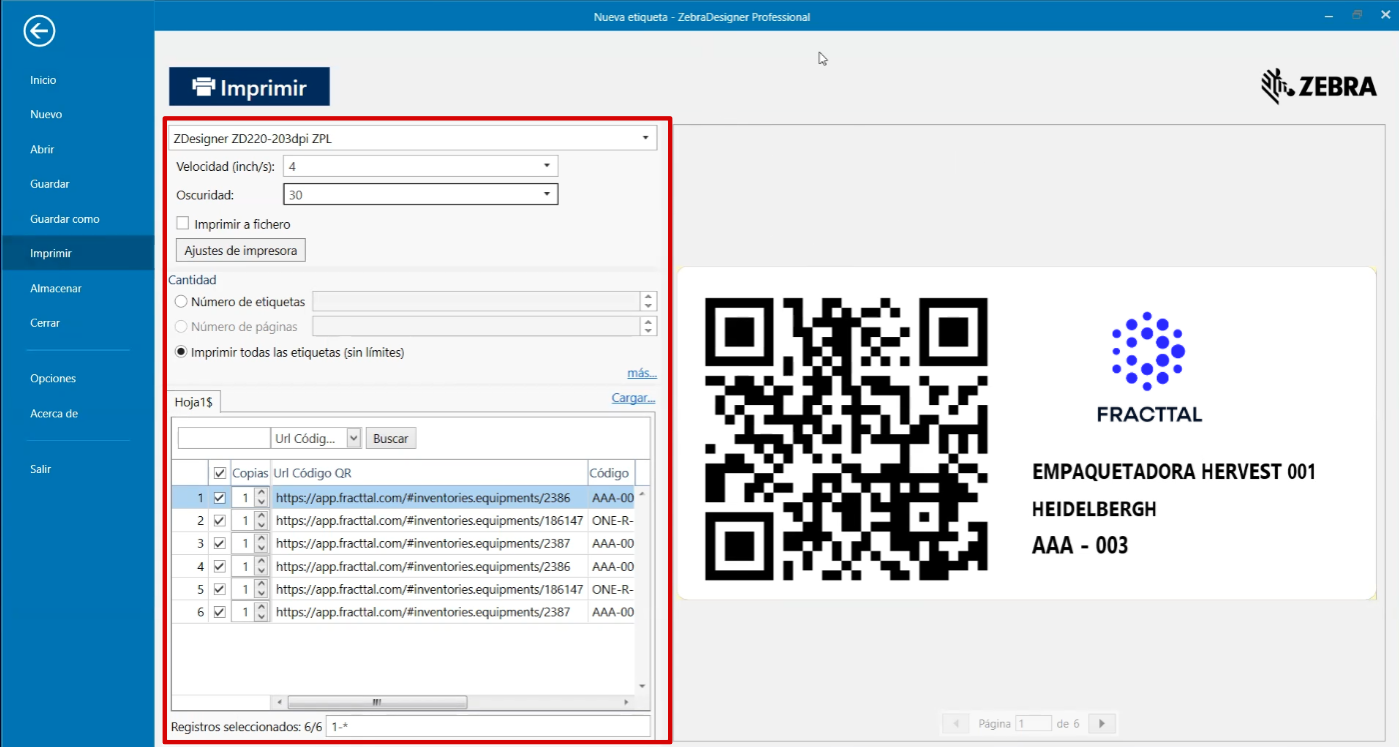This screenshot has width=1399, height=747.
Task: Click the back arrow circle icon
Action: click(39, 32)
